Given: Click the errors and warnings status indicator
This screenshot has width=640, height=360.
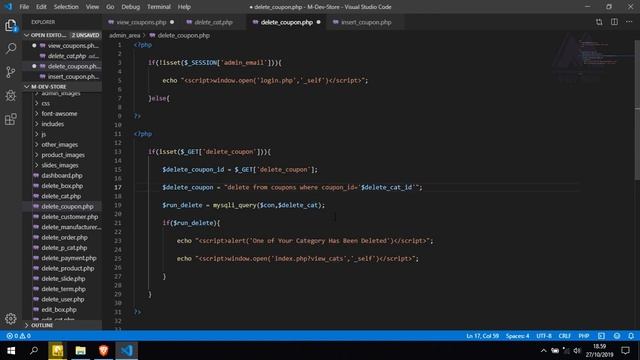Looking at the screenshot, I should pyautogui.click(x=19, y=336).
